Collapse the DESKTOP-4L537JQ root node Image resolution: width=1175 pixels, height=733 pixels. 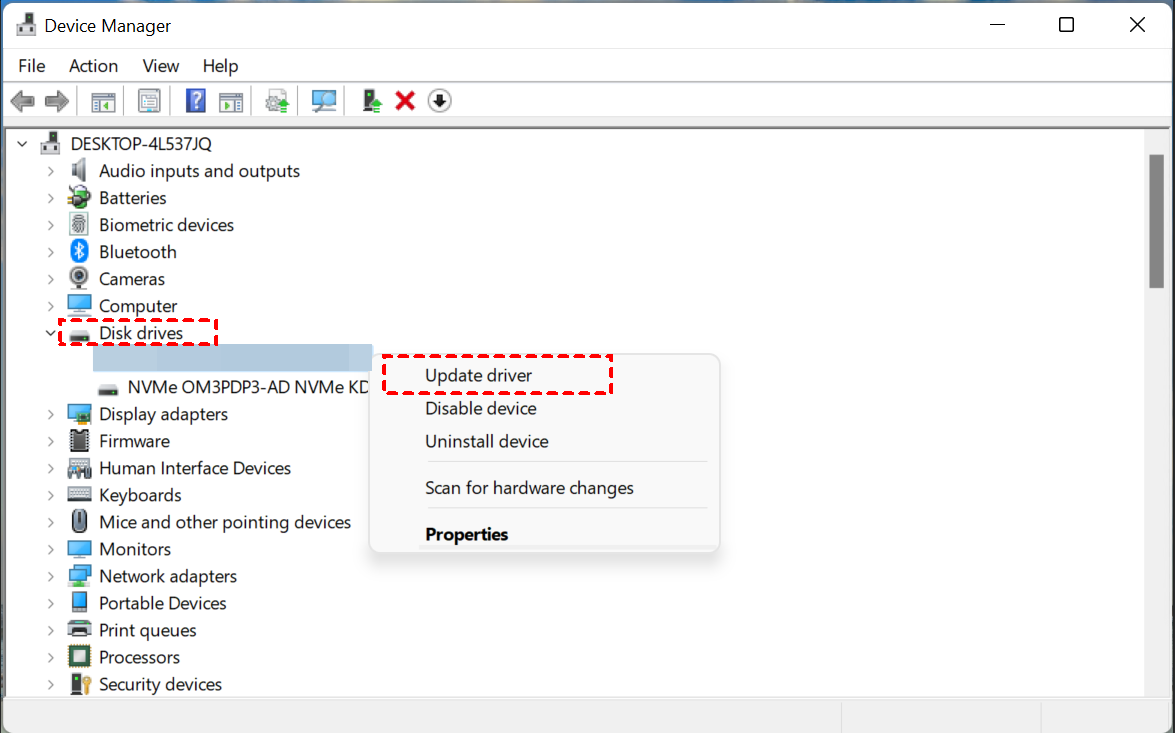22,143
